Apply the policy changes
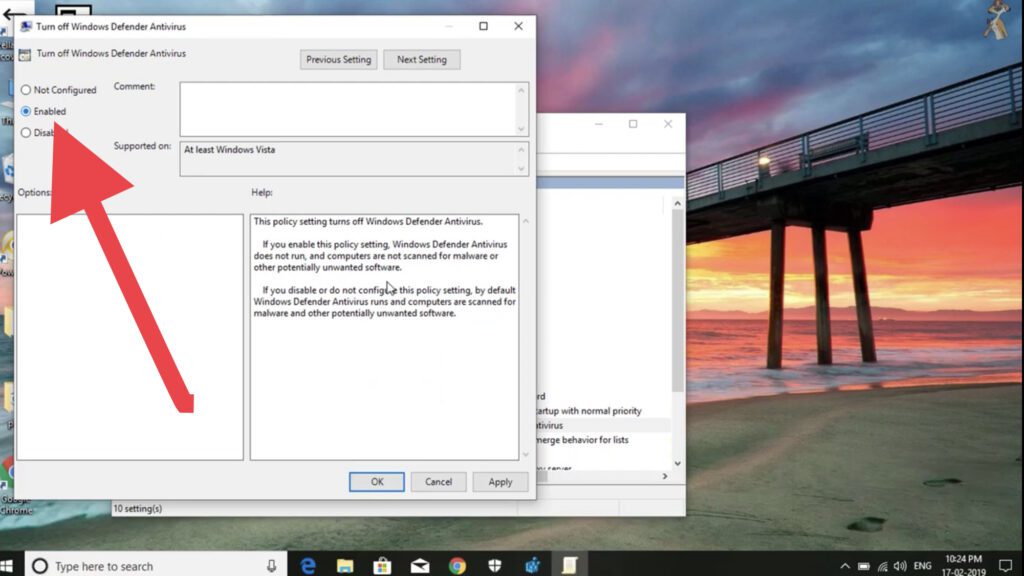This screenshot has width=1024, height=576. point(500,481)
